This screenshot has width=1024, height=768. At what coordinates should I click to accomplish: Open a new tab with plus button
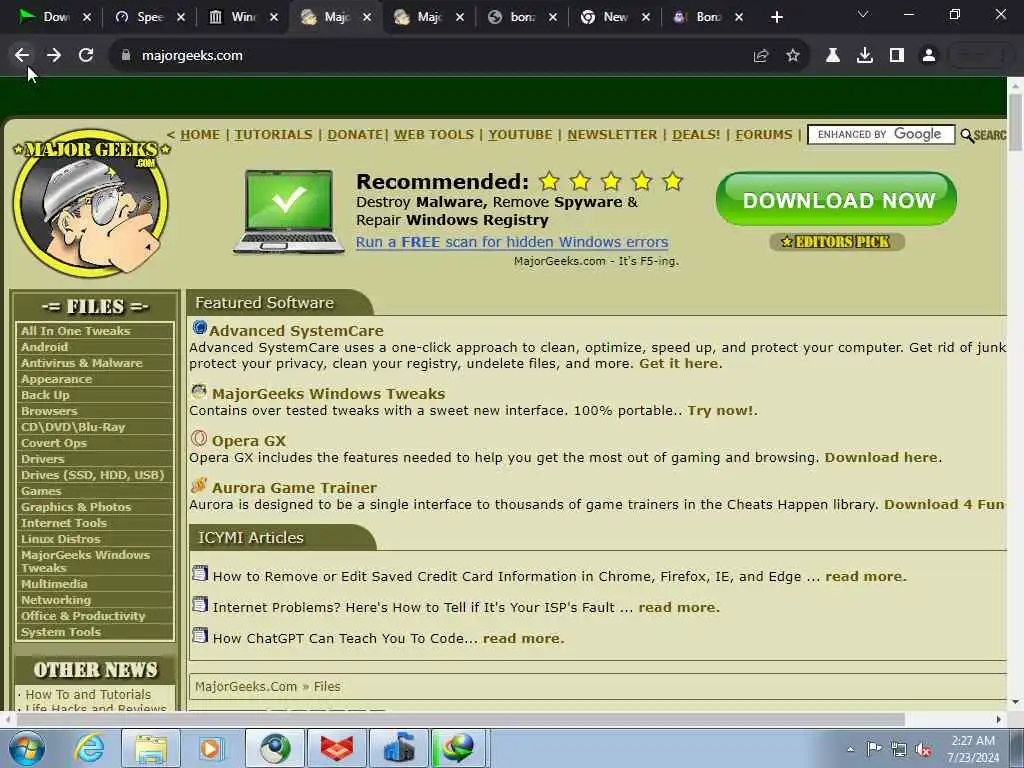click(776, 17)
